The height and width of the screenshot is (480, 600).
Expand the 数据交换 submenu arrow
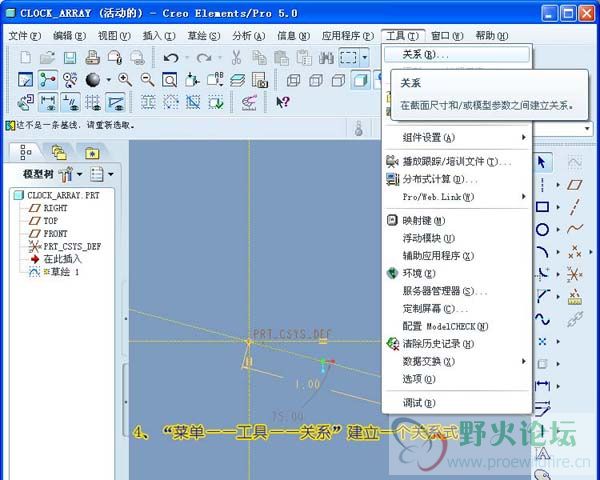pos(523,361)
